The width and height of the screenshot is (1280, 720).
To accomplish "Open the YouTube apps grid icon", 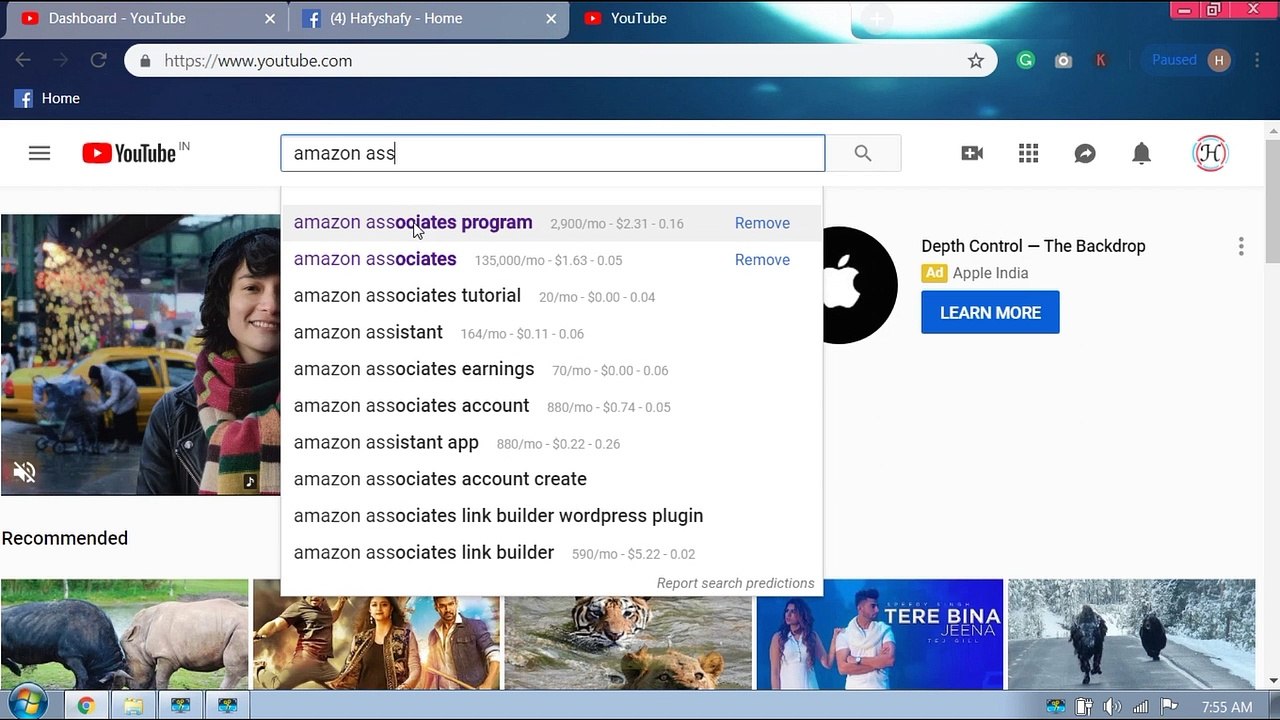I will click(1028, 153).
